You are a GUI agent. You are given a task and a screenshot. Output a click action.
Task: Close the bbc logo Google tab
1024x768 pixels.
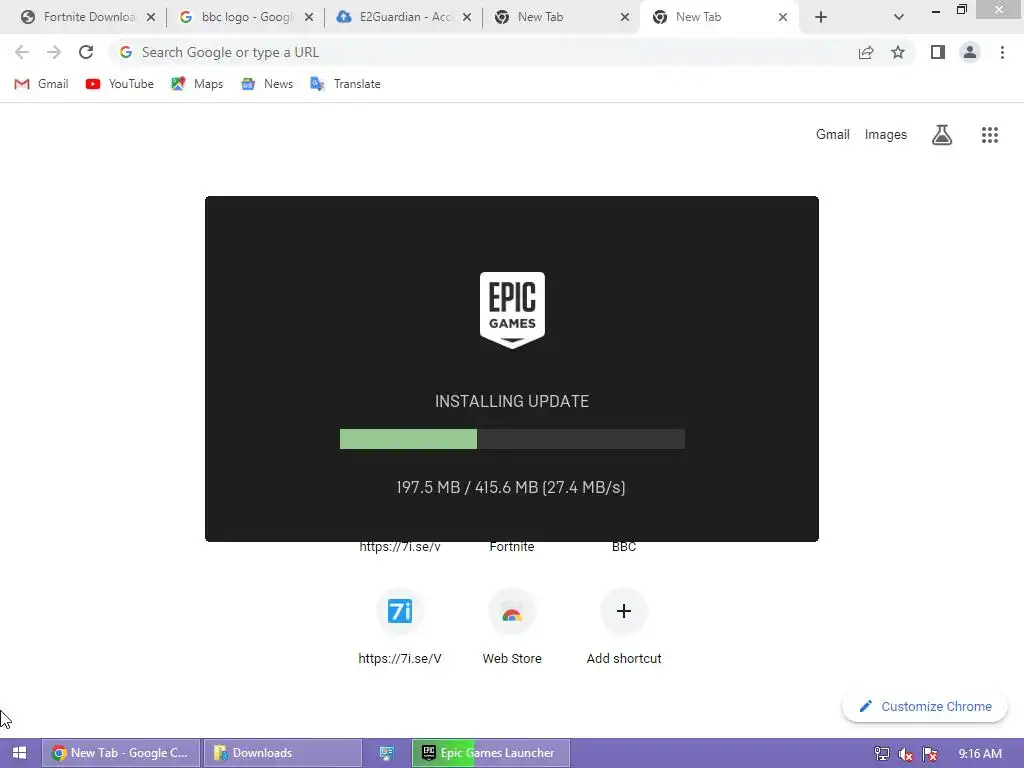pyautogui.click(x=309, y=18)
